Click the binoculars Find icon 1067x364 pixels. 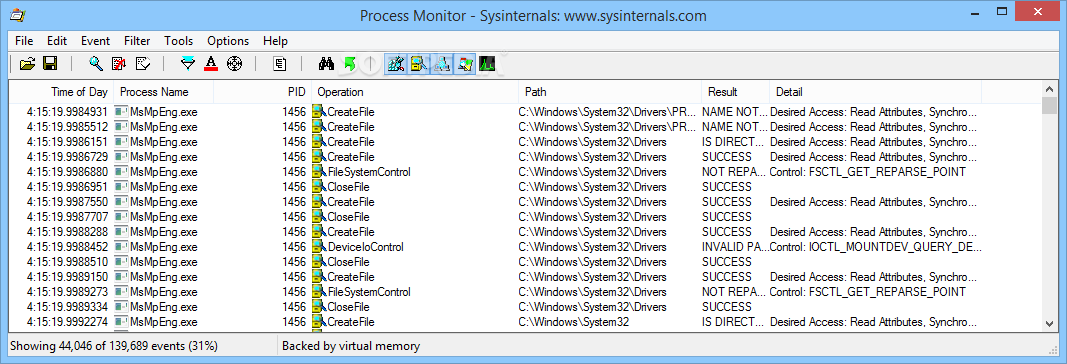(x=327, y=64)
